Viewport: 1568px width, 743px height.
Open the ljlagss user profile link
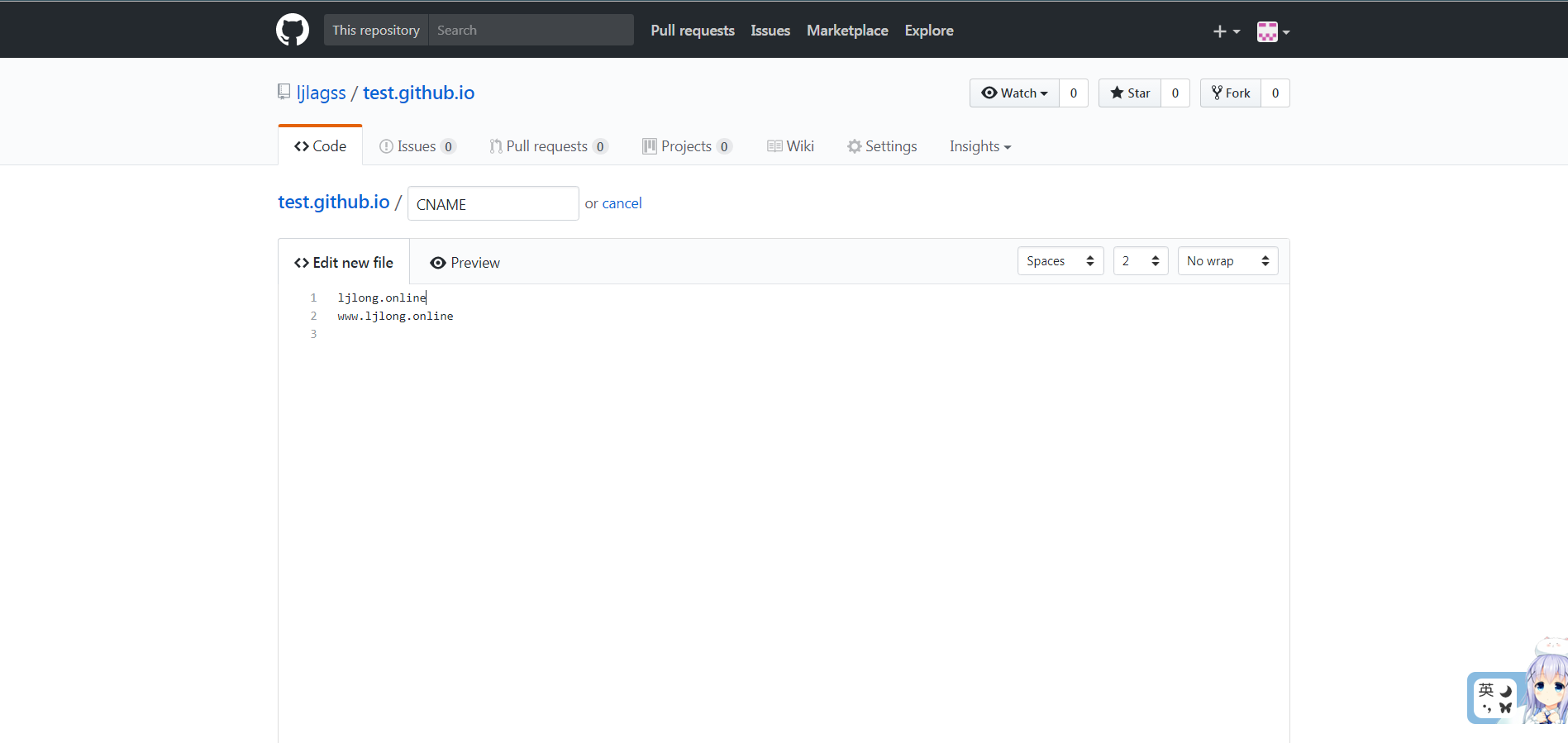[322, 93]
